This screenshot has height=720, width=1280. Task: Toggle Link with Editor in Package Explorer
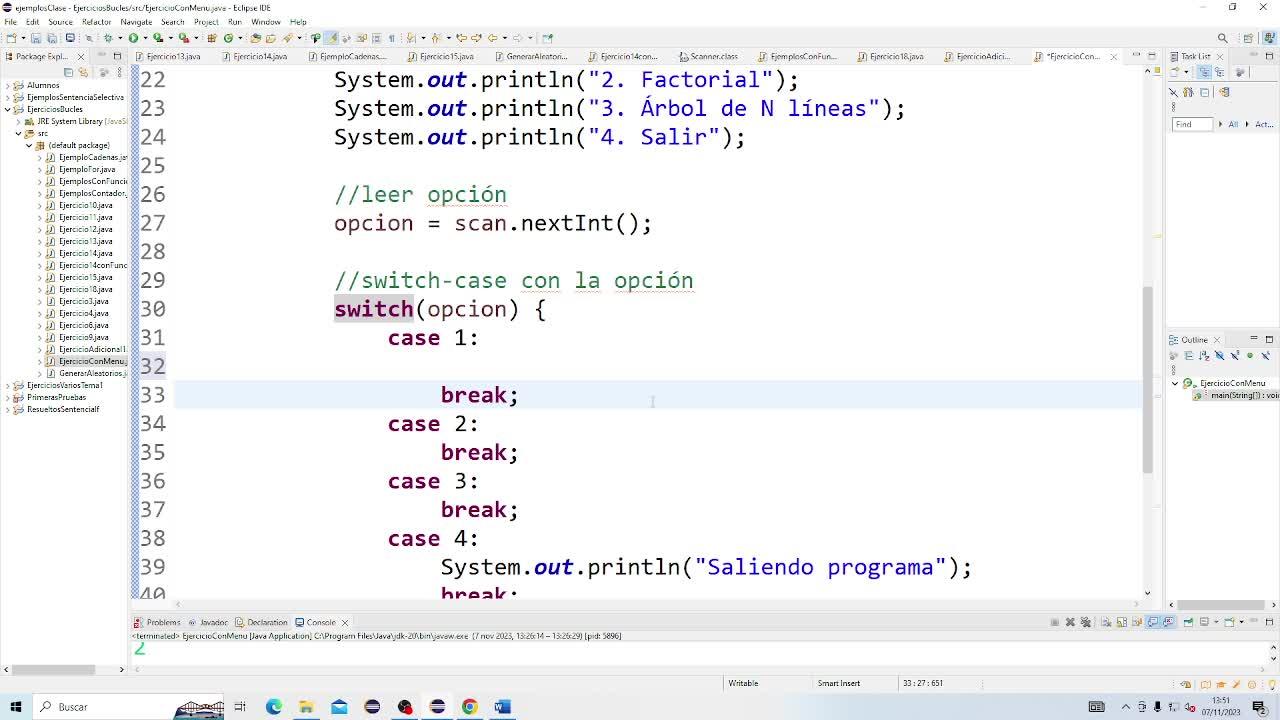coord(83,72)
